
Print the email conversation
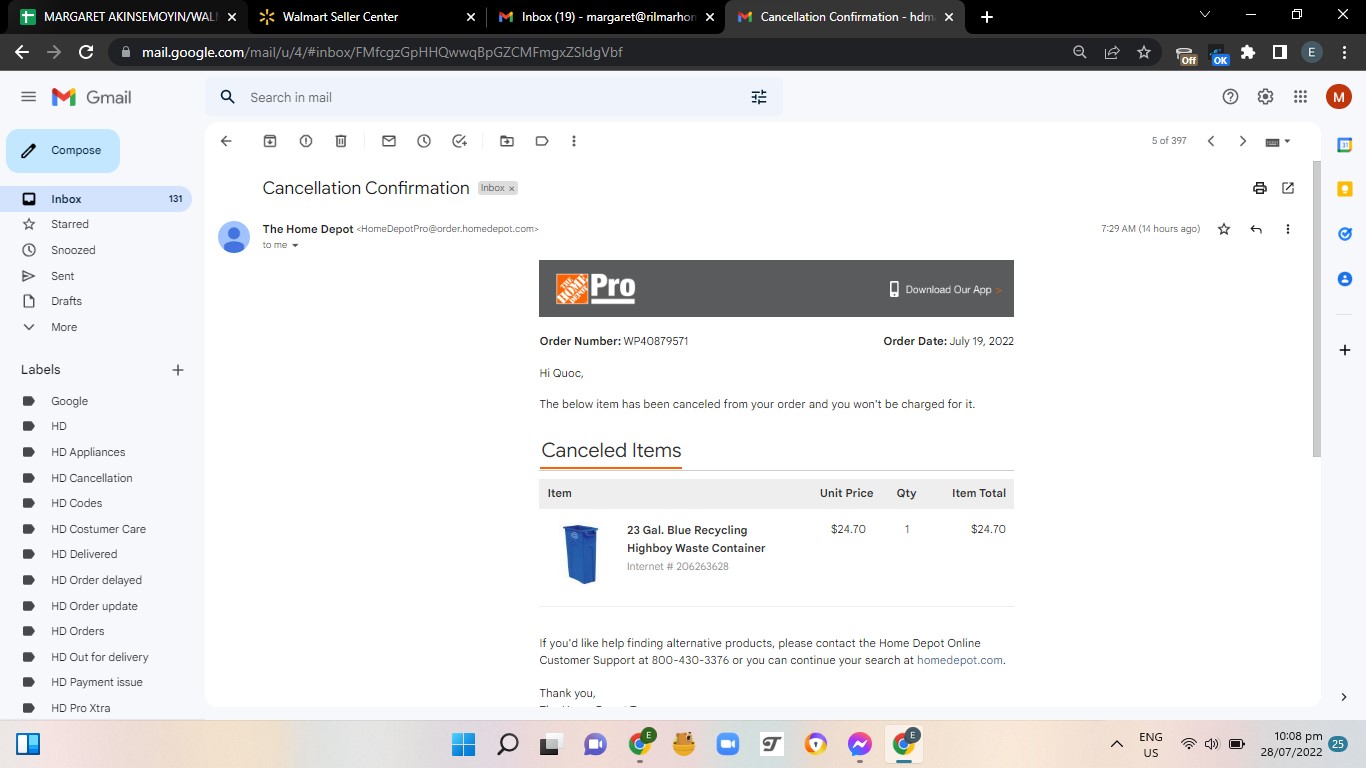point(1260,188)
